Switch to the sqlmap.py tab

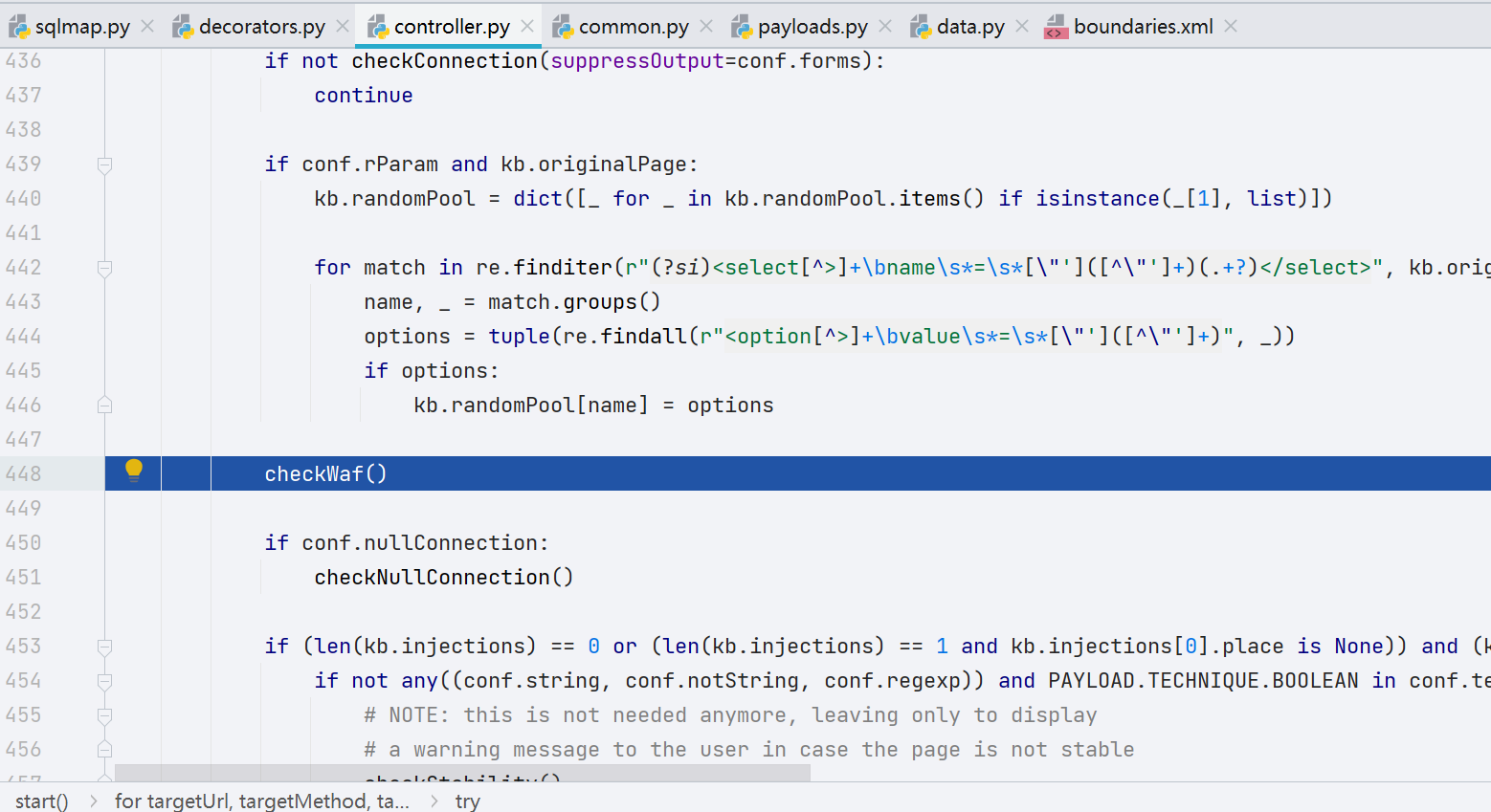[82, 27]
